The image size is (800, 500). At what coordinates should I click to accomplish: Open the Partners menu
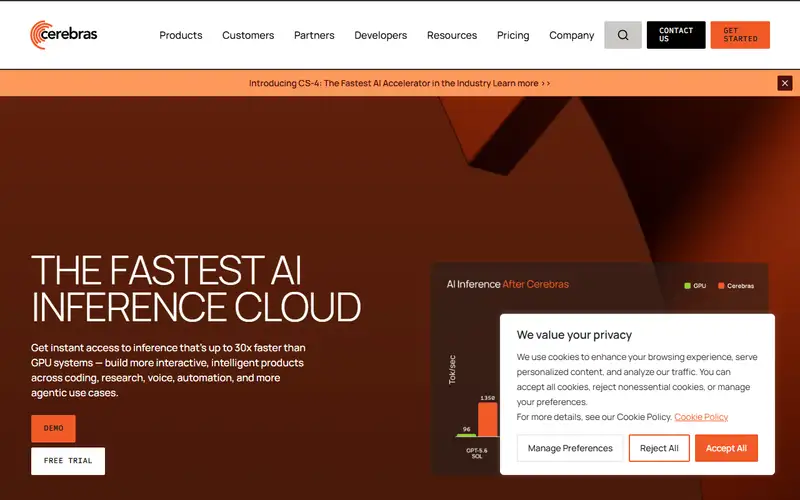pyautogui.click(x=314, y=35)
